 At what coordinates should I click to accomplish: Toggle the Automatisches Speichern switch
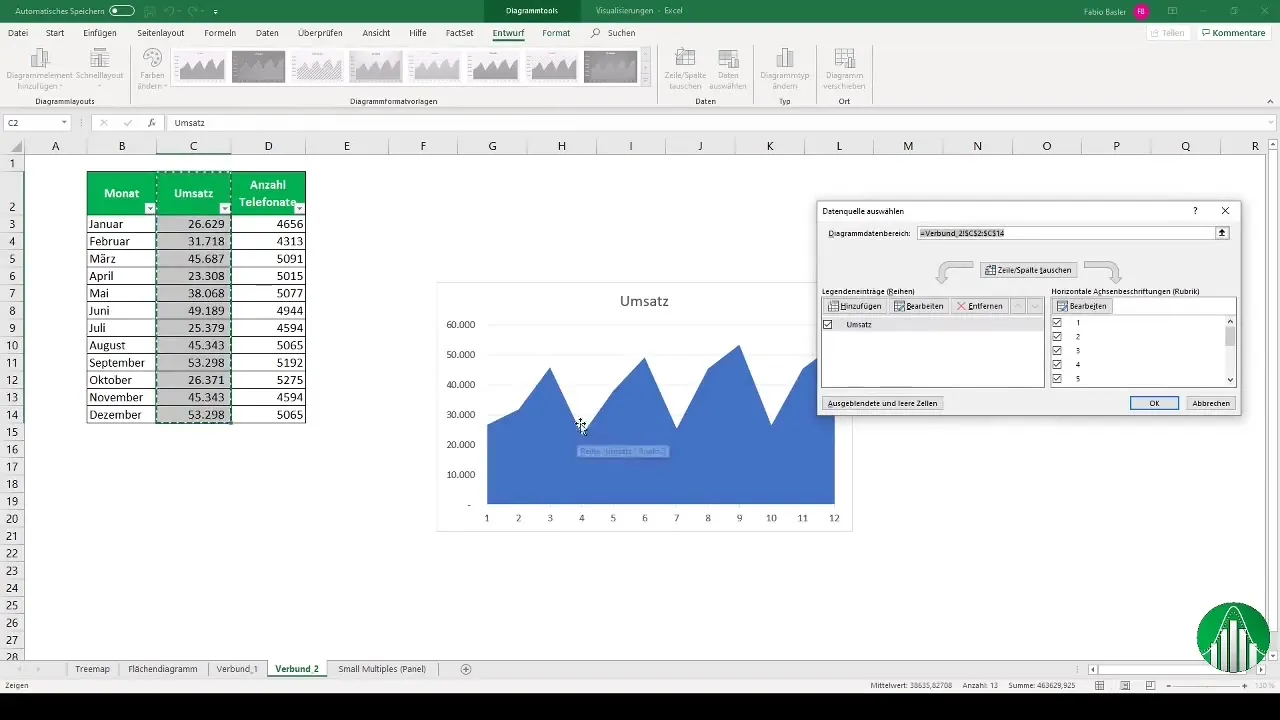121,10
